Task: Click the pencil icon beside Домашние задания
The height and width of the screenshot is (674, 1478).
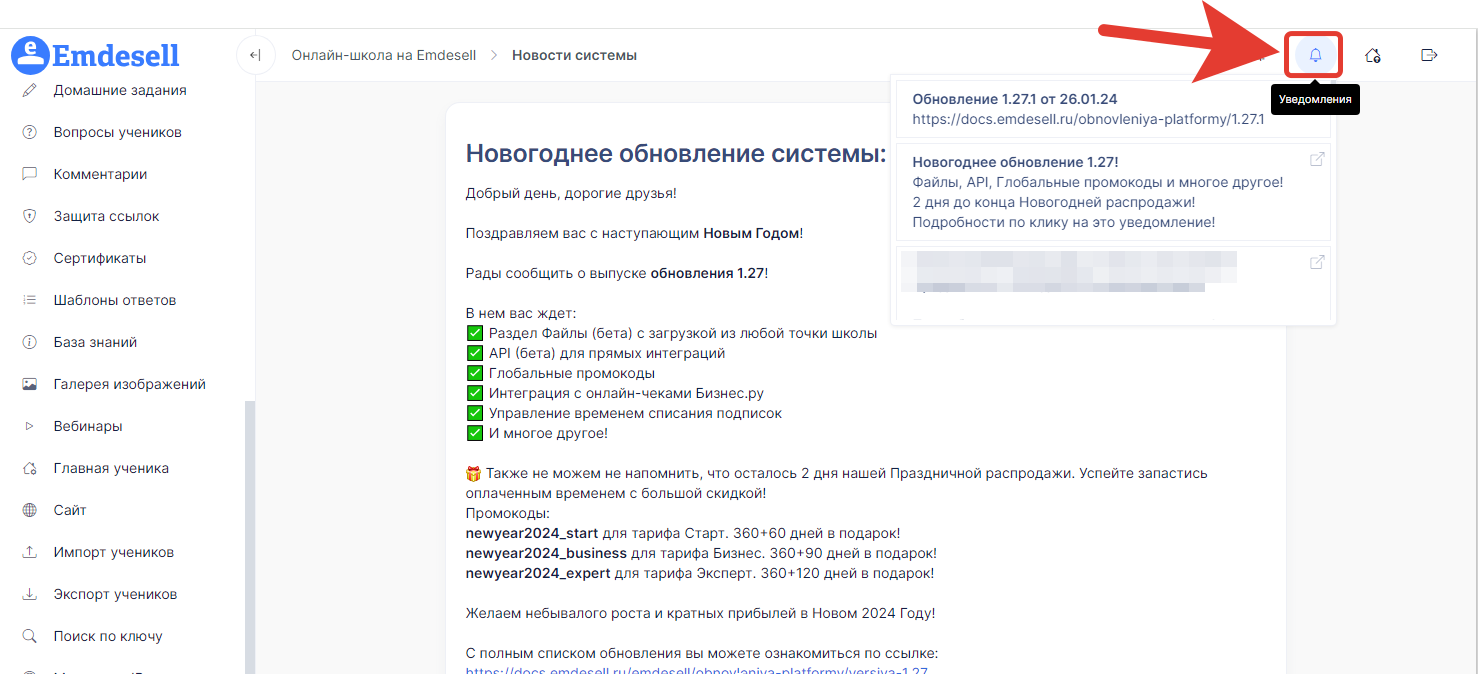Action: (x=30, y=90)
